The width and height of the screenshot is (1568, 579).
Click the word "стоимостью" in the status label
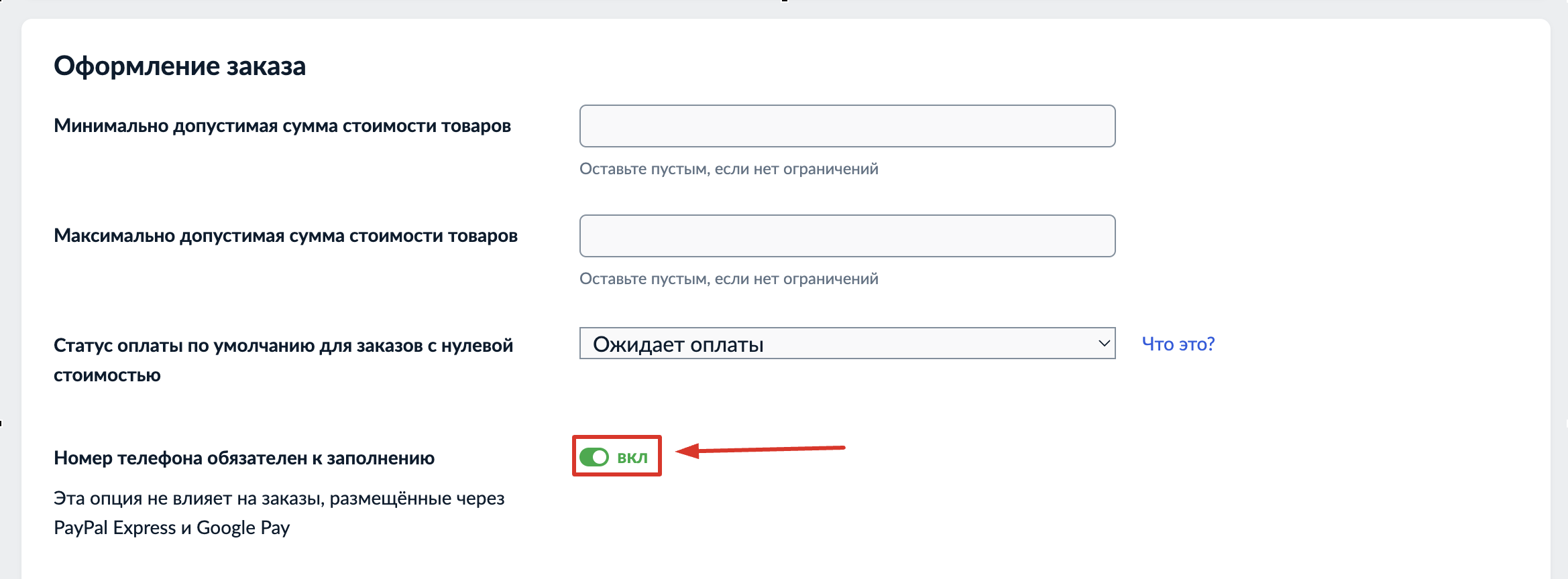click(x=107, y=375)
